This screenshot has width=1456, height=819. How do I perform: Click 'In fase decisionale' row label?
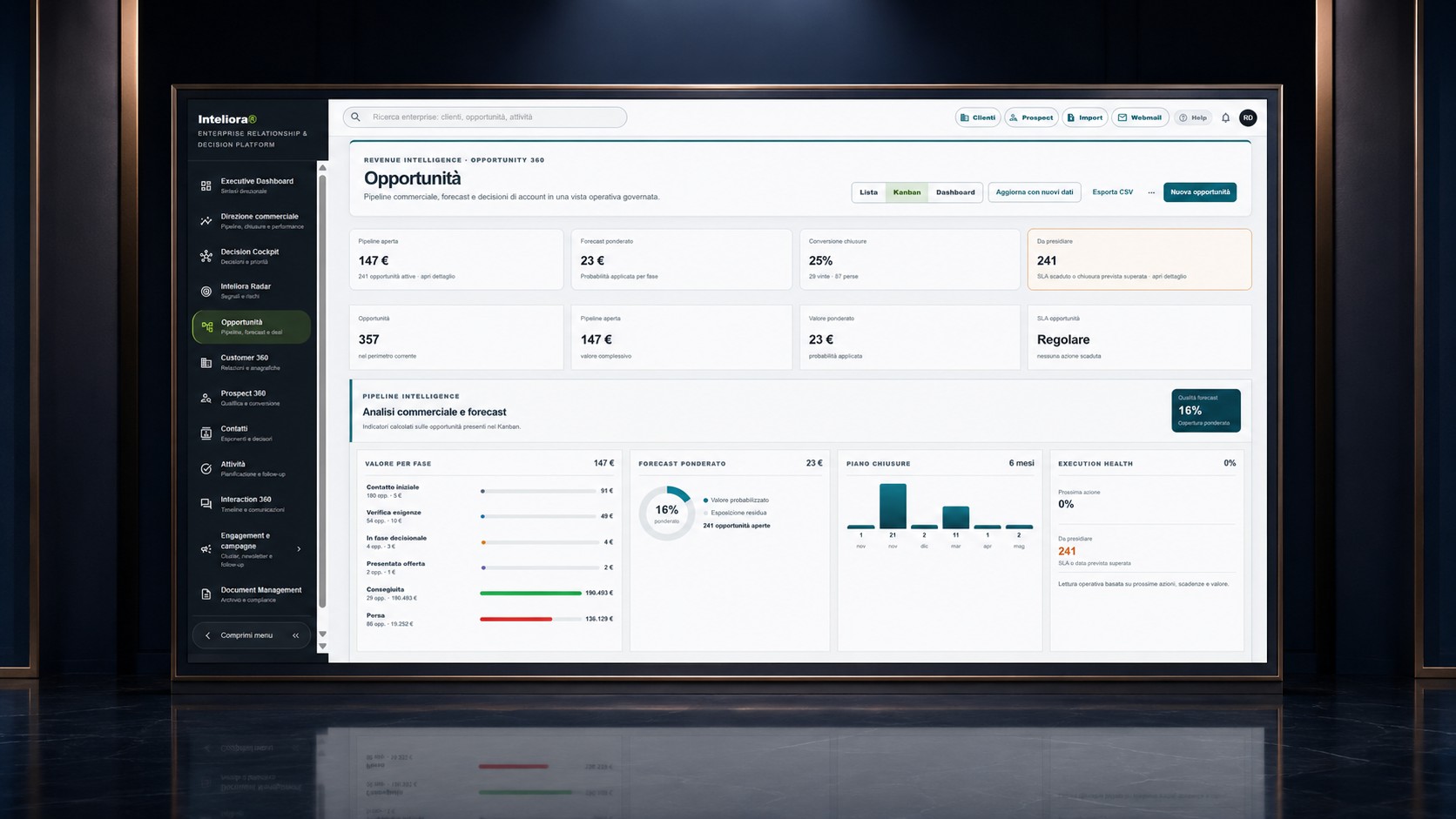pyautogui.click(x=396, y=538)
